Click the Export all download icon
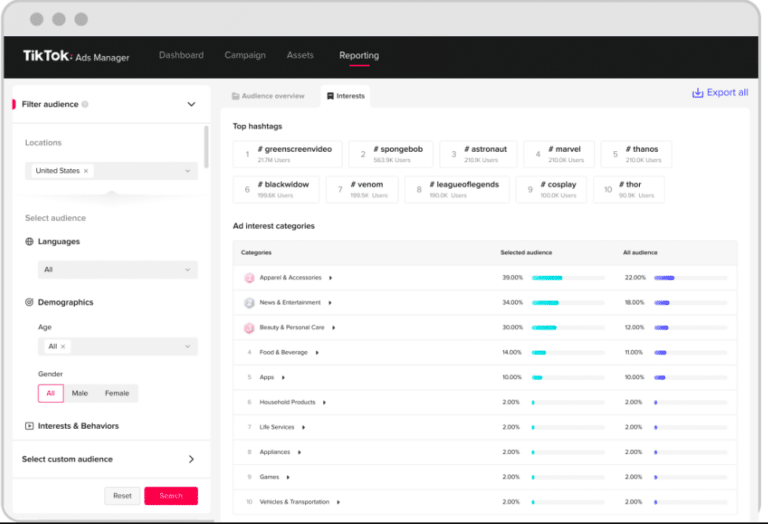The image size is (768, 524). (x=697, y=93)
